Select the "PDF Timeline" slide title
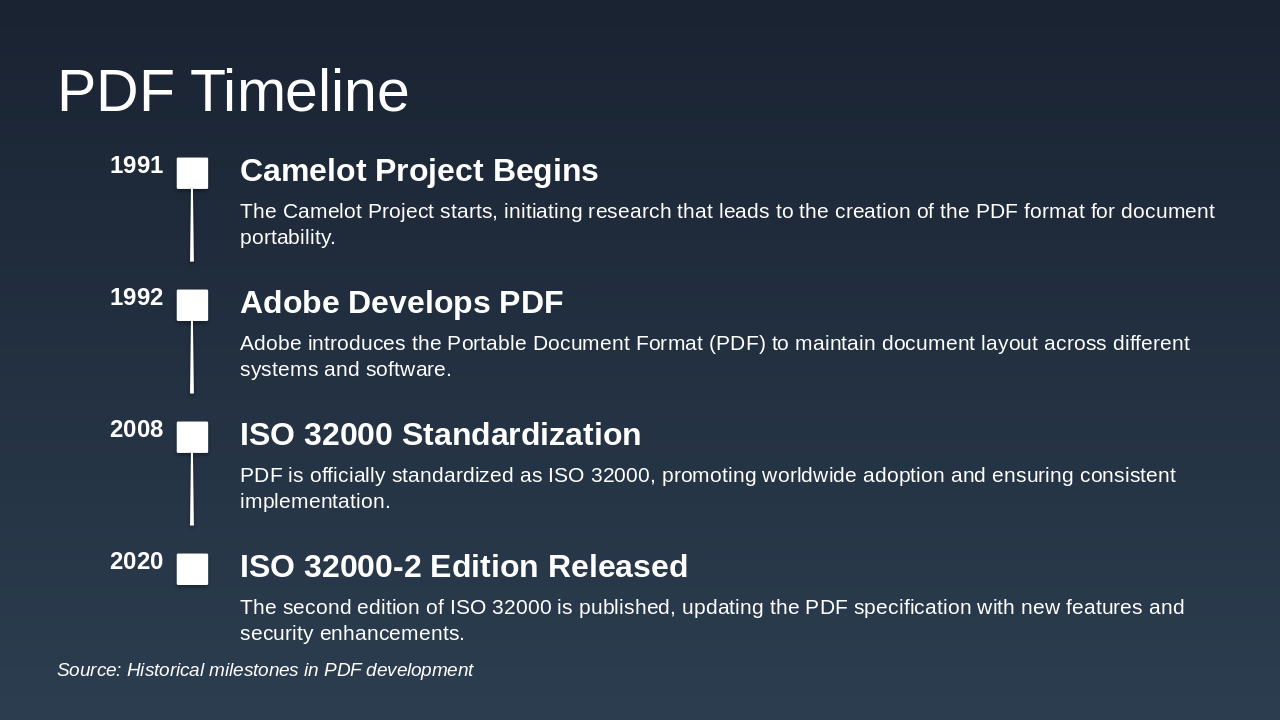Image resolution: width=1280 pixels, height=720 pixels. click(x=233, y=91)
